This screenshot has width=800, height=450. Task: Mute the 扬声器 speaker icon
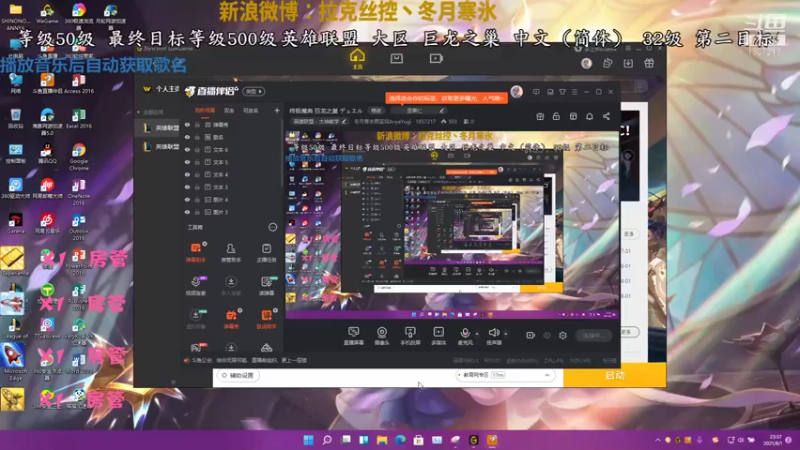pyautogui.click(x=494, y=333)
